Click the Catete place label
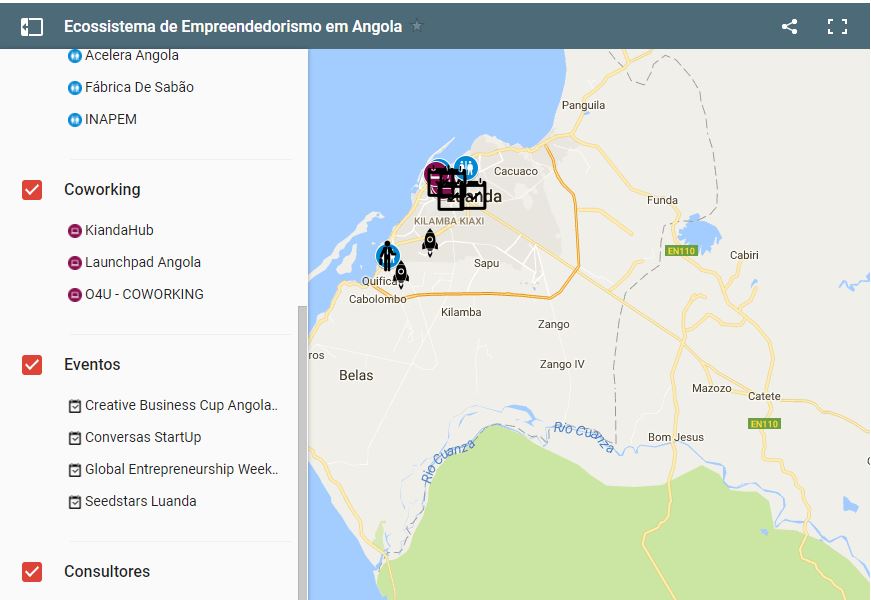The height and width of the screenshot is (600, 871). tap(764, 396)
